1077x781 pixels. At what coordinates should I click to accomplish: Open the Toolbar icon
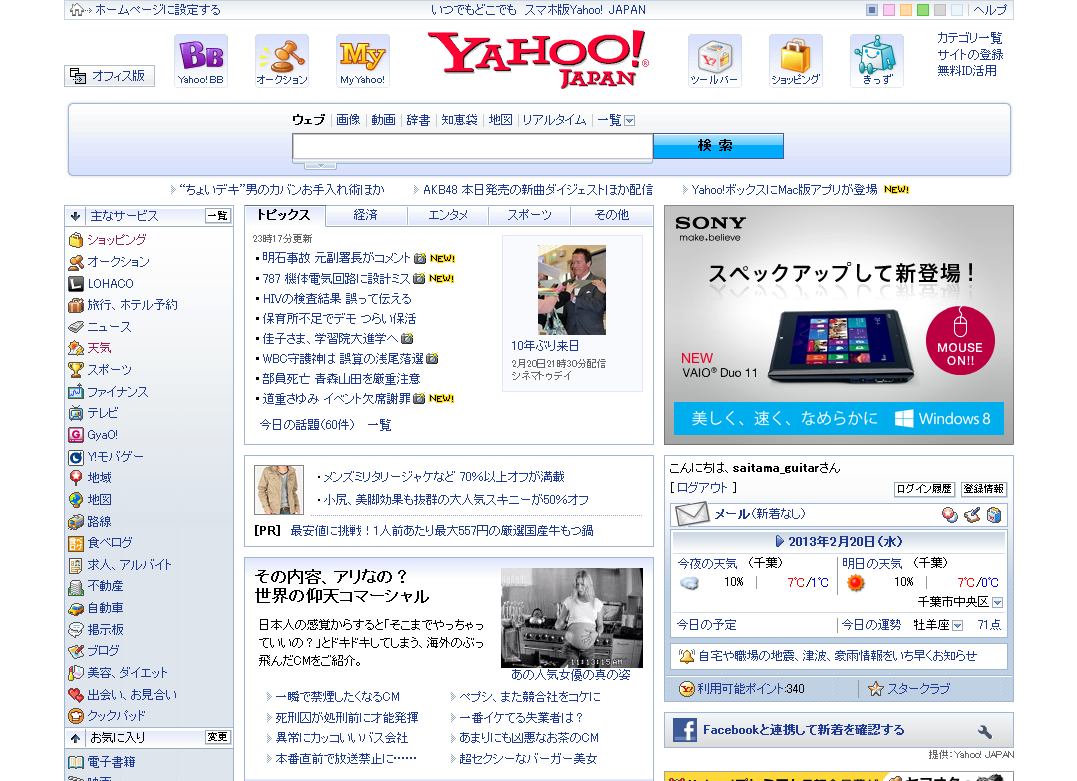(x=714, y=61)
